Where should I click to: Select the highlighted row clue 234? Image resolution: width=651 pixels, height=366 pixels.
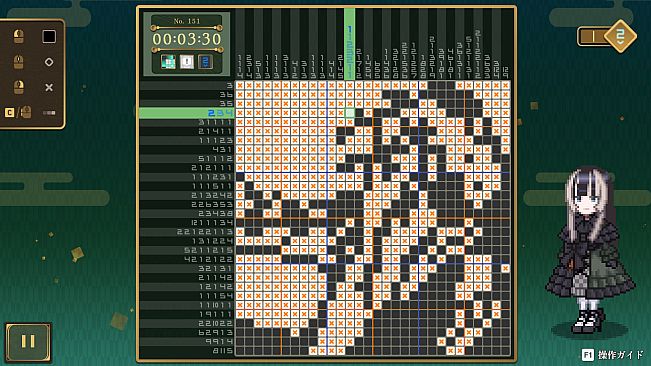coord(187,113)
